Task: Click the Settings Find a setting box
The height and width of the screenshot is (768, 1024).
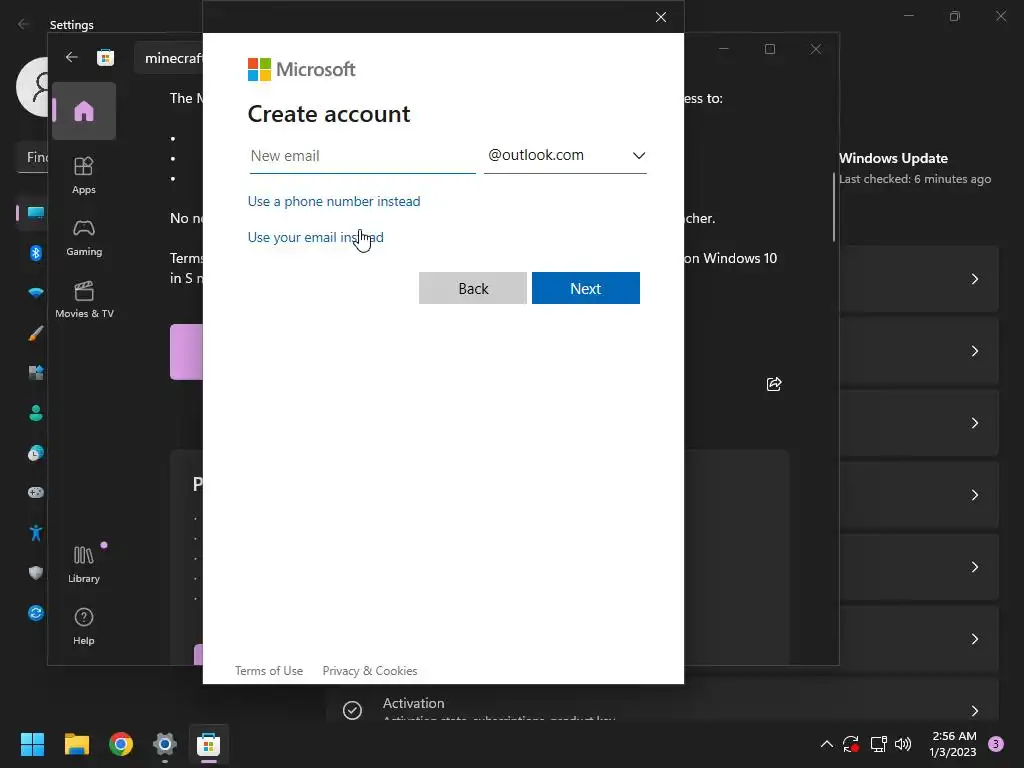Action: 33,157
